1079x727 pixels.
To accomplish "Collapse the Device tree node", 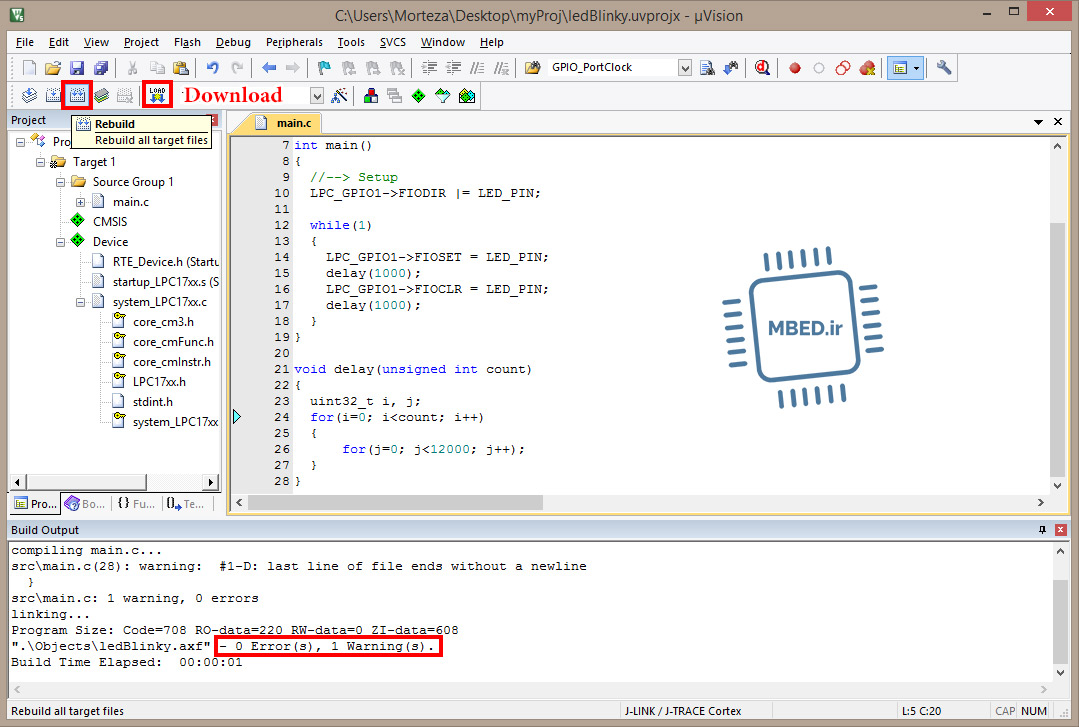I will tap(61, 242).
